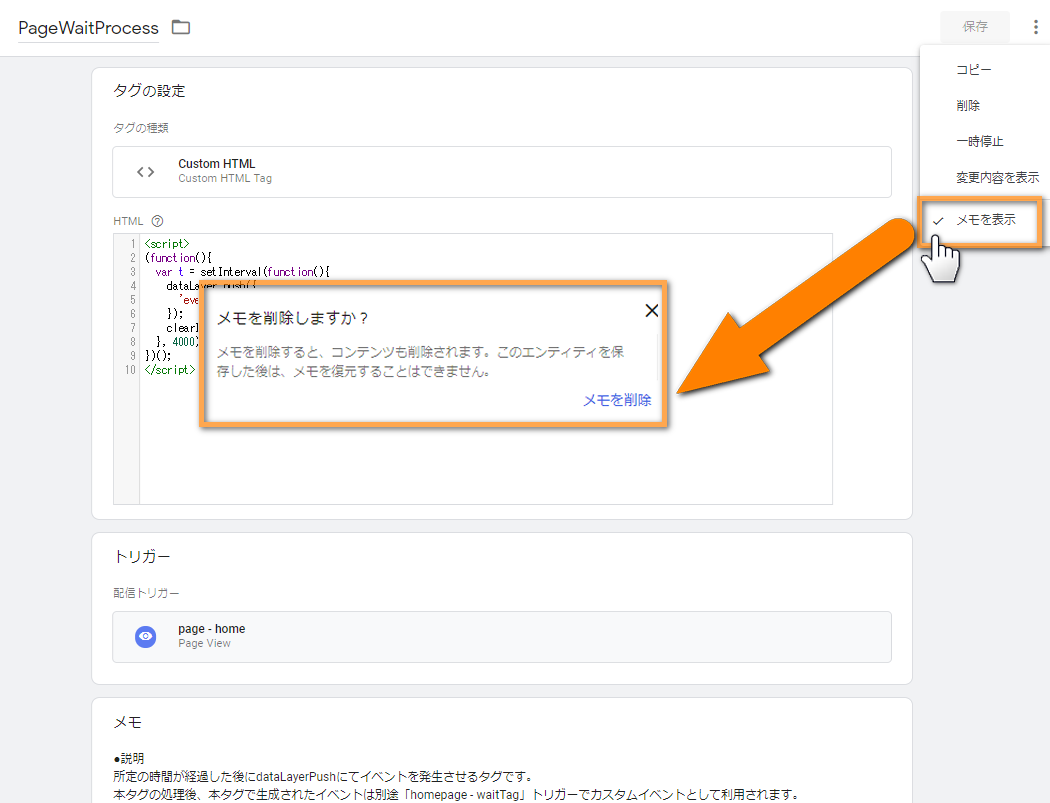Click the setInterval code line
Viewport: 1050px width, 803px height.
242,272
